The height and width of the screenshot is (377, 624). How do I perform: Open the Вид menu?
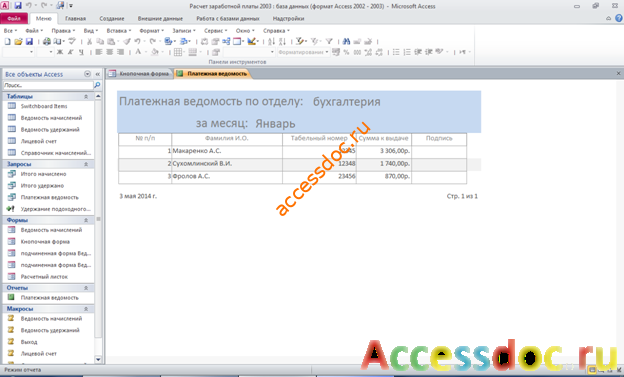click(91, 31)
